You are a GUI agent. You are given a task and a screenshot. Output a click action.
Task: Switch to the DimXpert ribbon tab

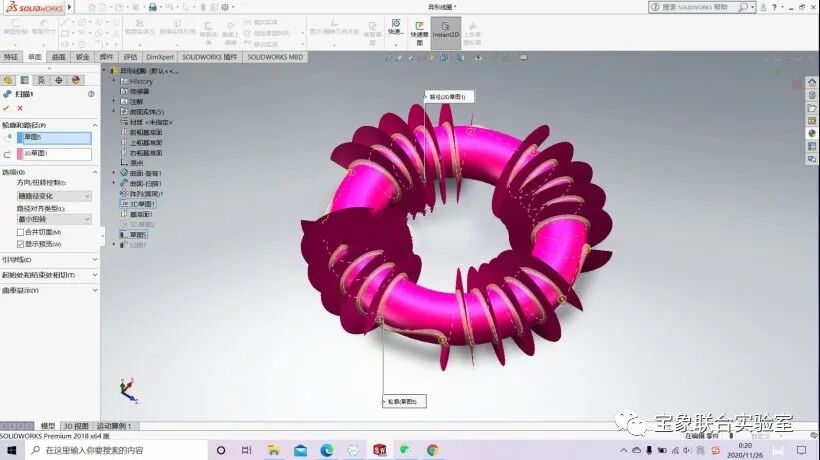tap(160, 57)
